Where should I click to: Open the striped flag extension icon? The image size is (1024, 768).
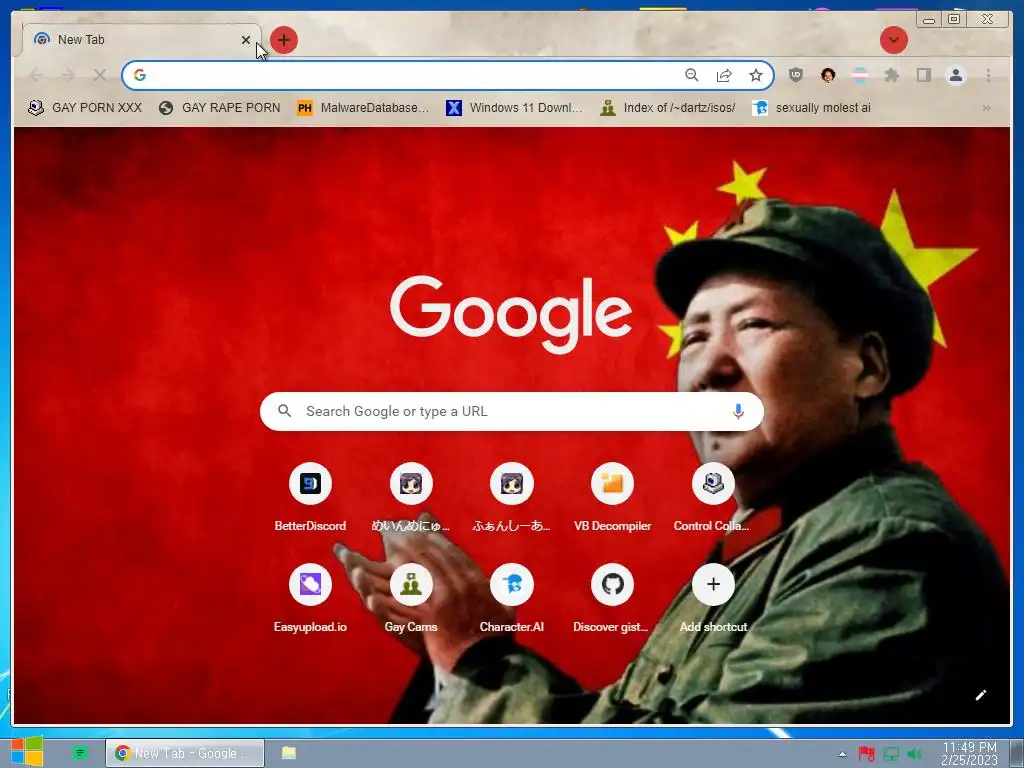tap(860, 75)
